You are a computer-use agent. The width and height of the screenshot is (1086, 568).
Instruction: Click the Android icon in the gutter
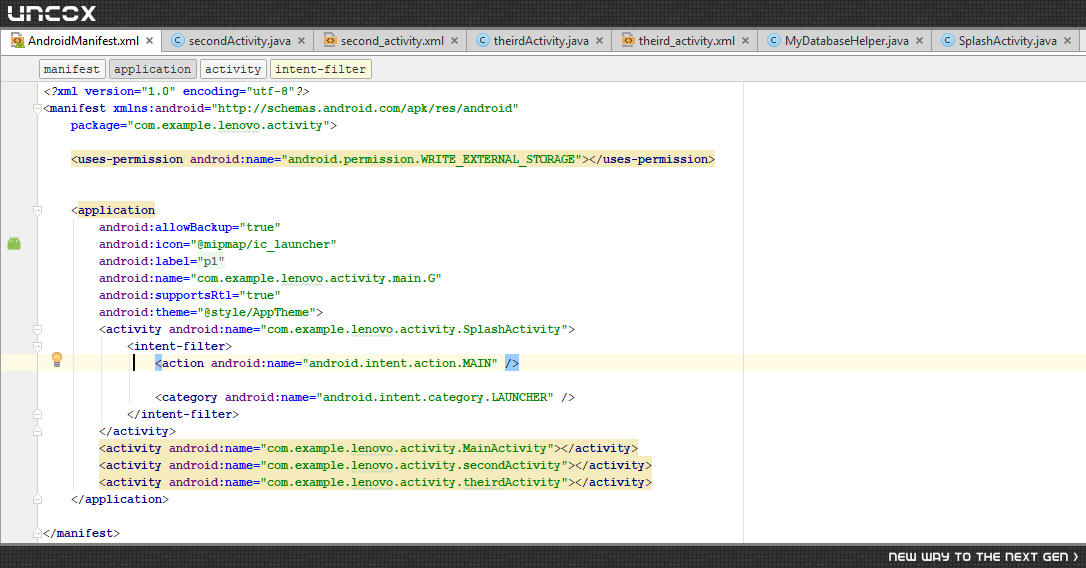click(14, 244)
